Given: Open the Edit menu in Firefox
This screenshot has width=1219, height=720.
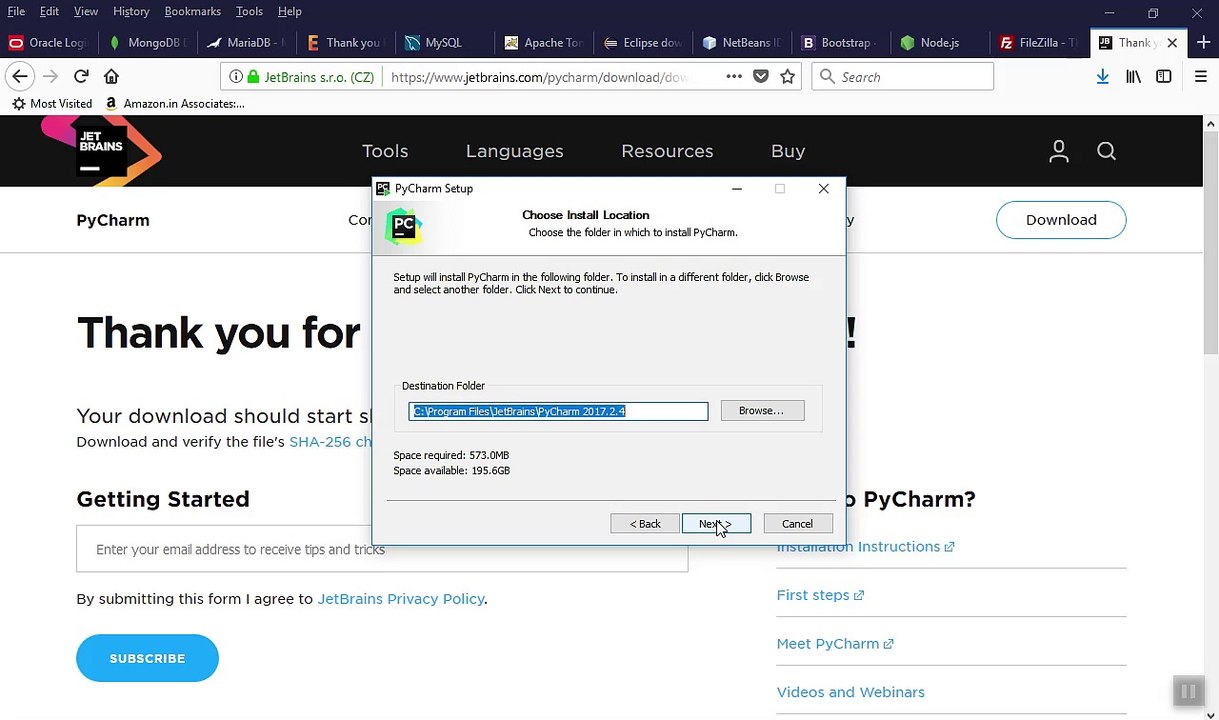Looking at the screenshot, I should point(49,11).
